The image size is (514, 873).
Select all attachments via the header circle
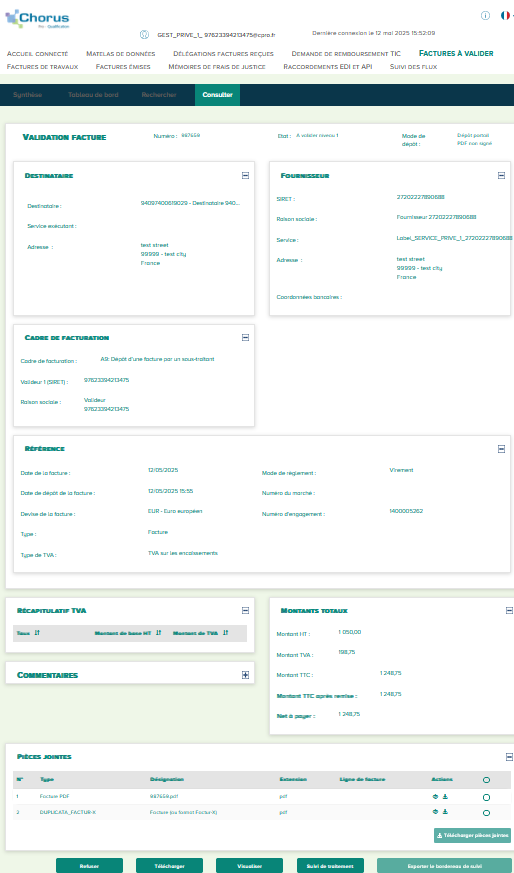pyautogui.click(x=486, y=780)
